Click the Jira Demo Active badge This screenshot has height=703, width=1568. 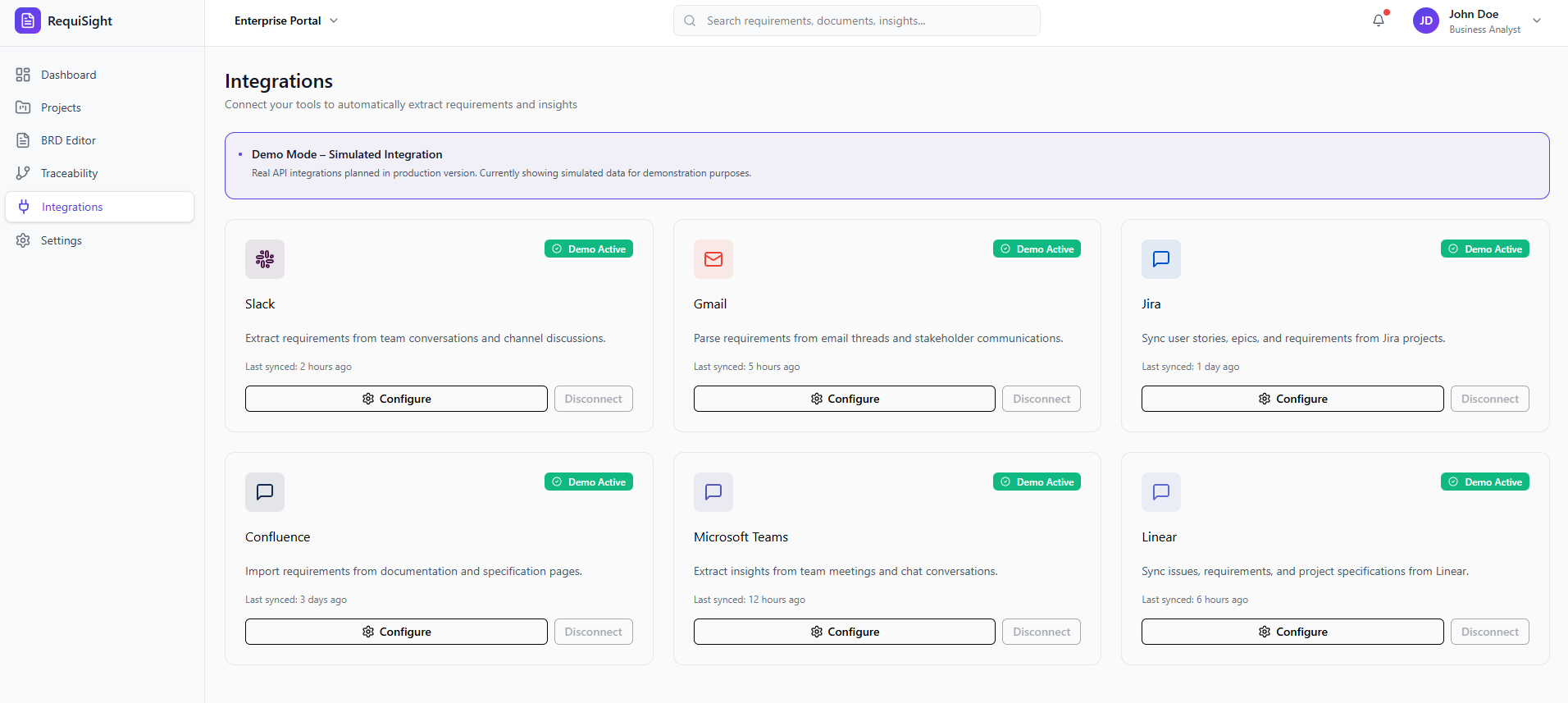(1485, 249)
